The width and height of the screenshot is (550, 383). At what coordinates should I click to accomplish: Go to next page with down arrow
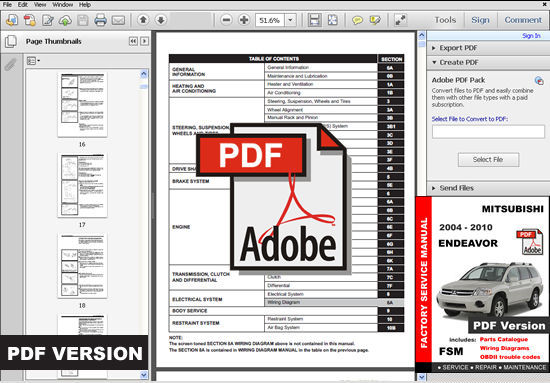click(x=161, y=20)
